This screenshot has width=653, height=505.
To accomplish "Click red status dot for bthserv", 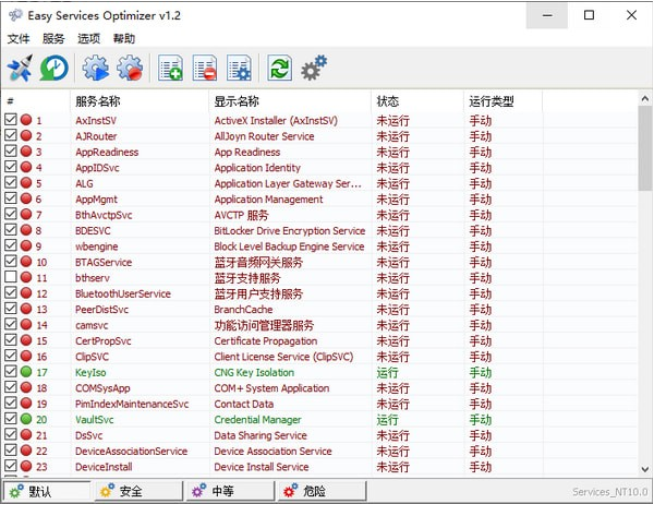I will coord(26,277).
